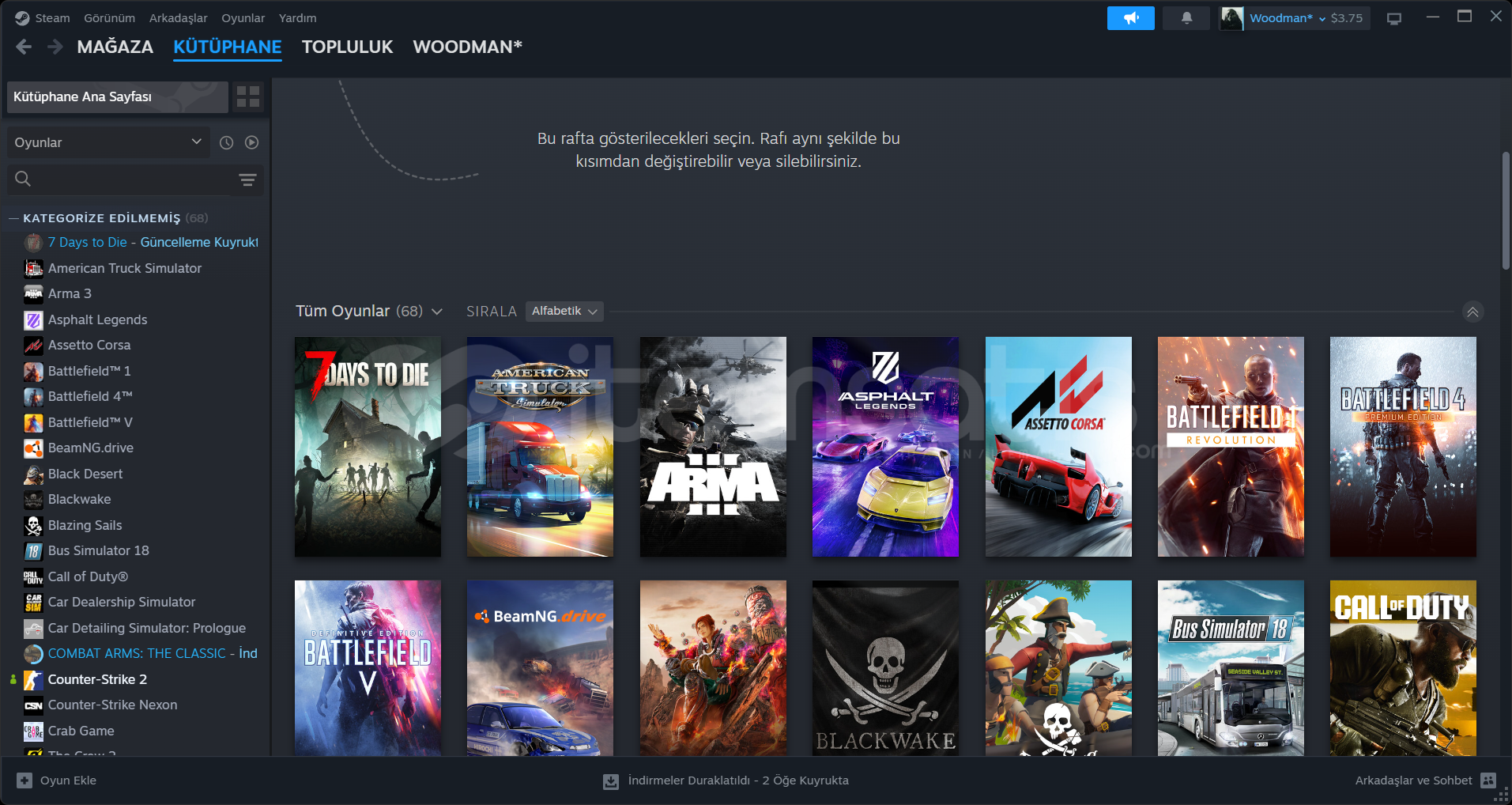Open Battlefield 4 Premium Edition cover

click(1403, 447)
